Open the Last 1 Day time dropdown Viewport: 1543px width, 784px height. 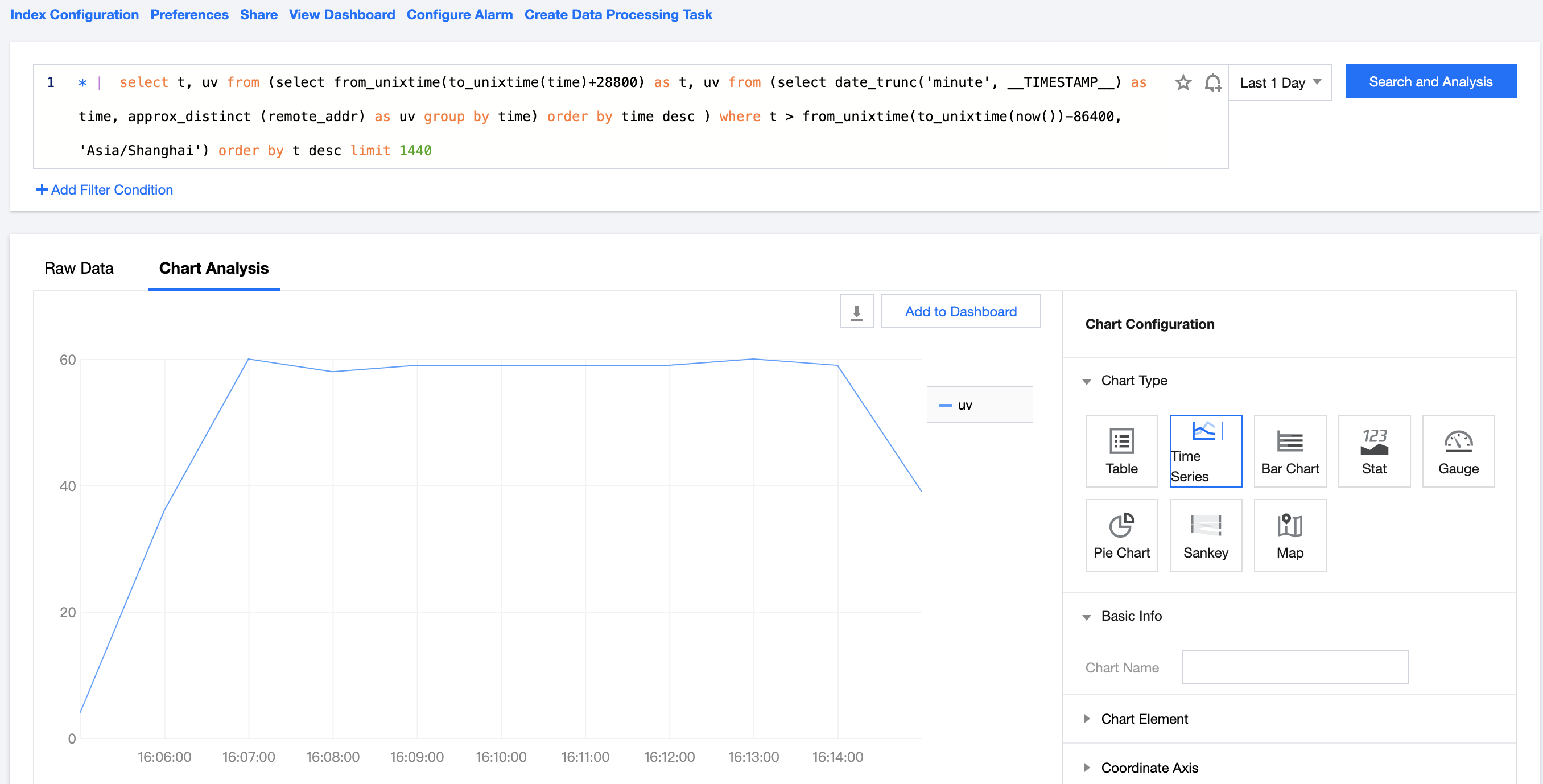click(1279, 82)
